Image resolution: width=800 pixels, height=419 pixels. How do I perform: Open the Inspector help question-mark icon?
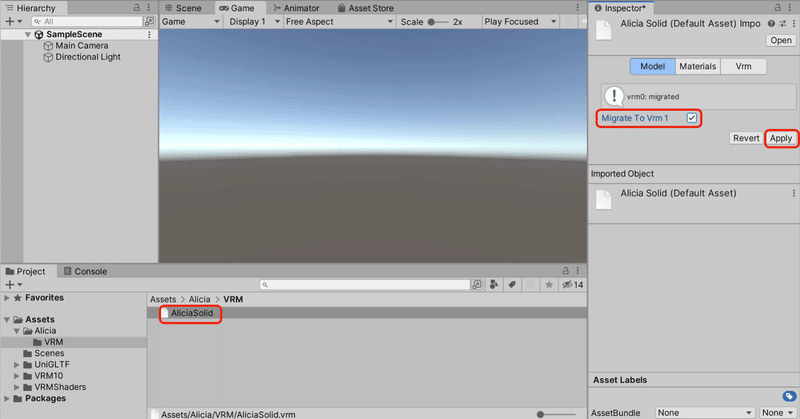click(x=771, y=23)
